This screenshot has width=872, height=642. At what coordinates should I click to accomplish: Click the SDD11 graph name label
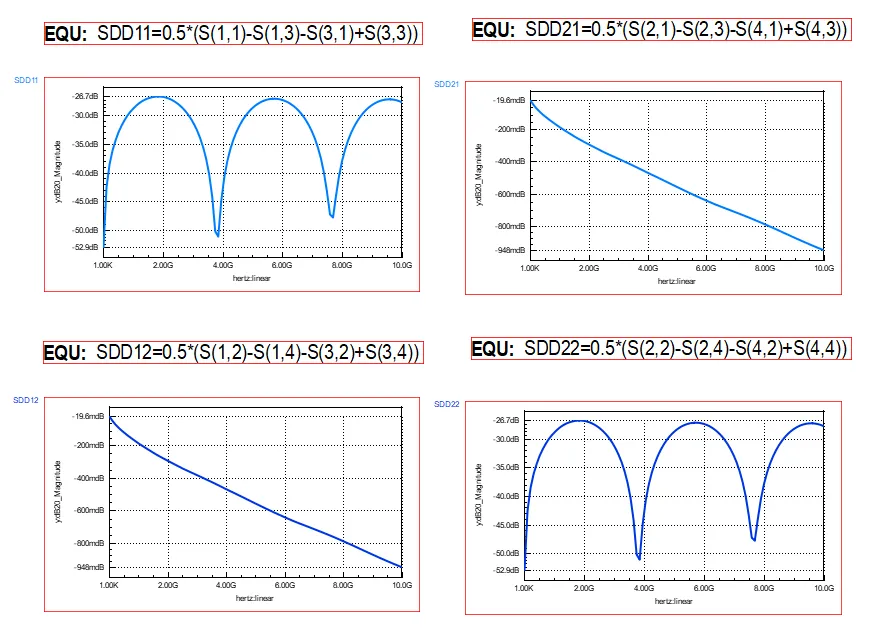coord(26,81)
